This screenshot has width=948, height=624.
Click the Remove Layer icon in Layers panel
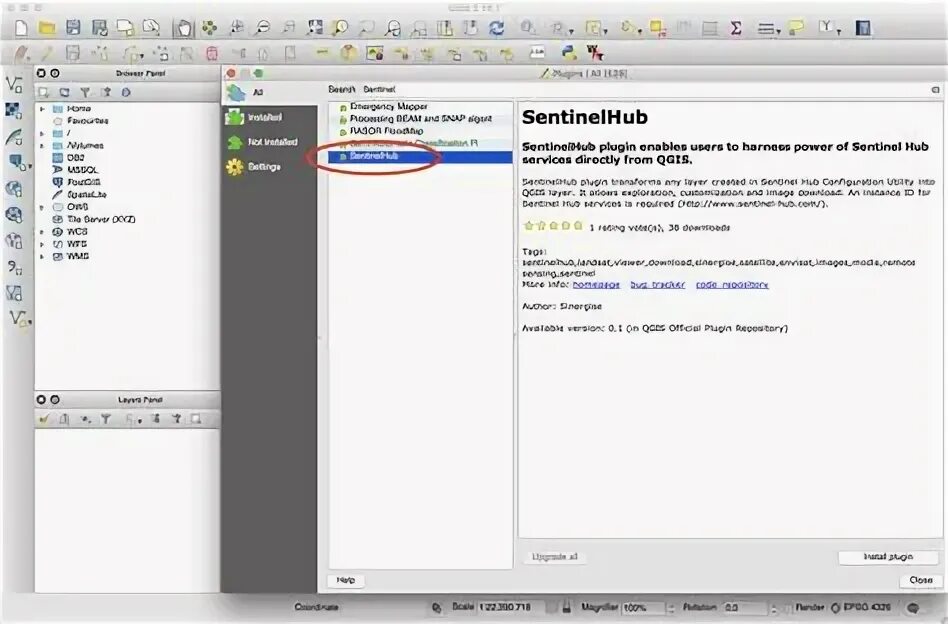[196, 419]
